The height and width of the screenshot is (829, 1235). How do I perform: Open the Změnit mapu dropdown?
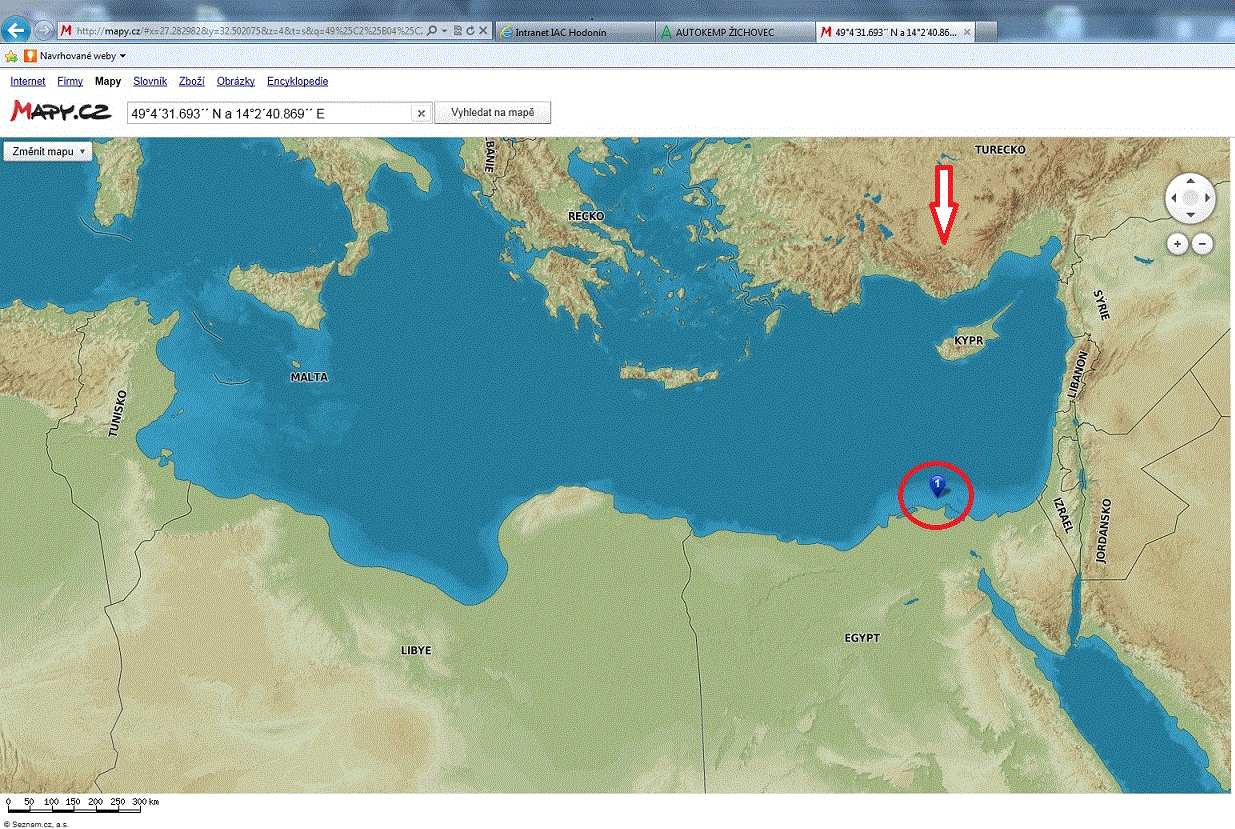point(47,151)
